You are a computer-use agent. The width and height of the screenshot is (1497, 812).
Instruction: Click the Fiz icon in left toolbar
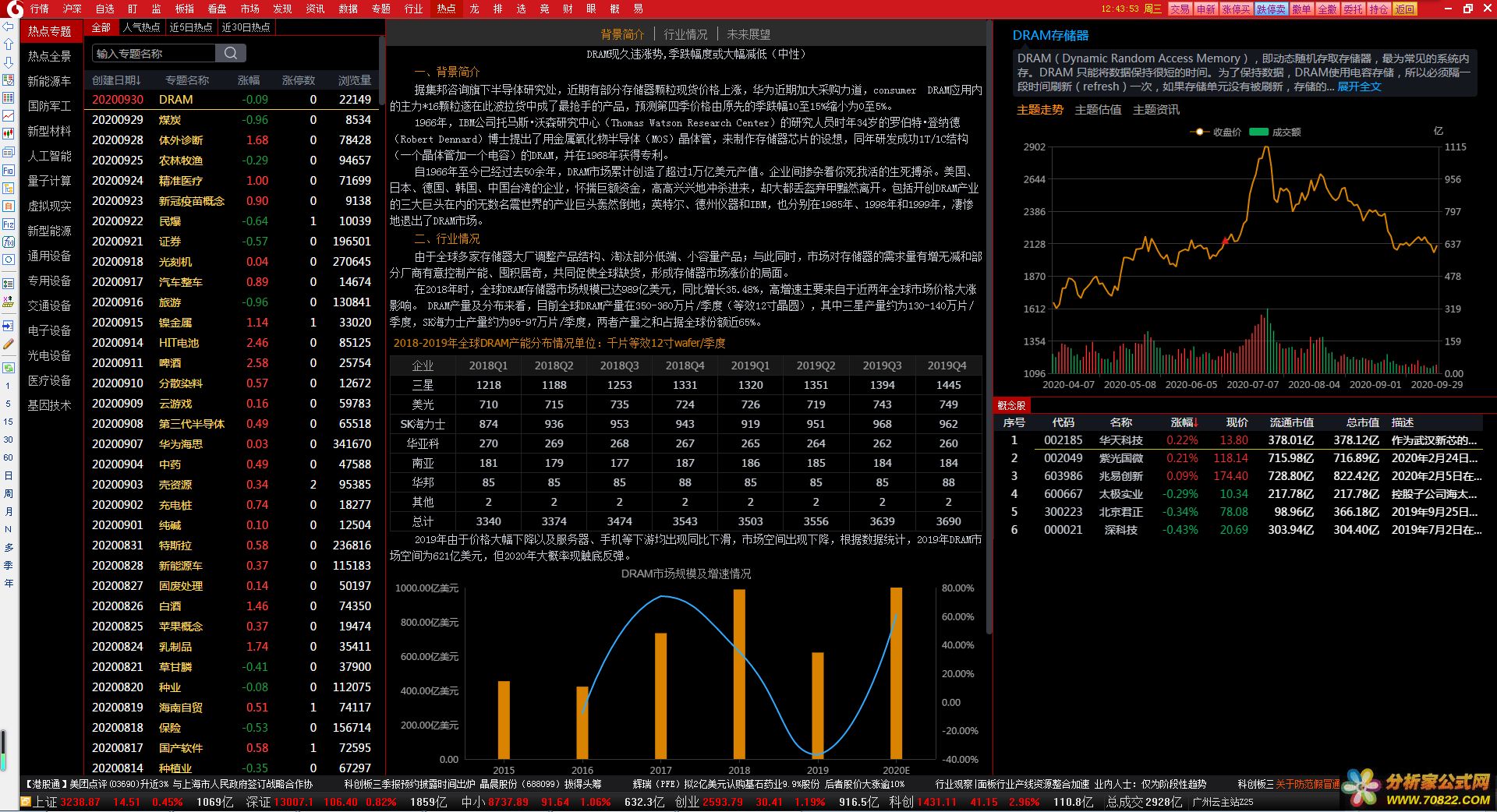[9, 224]
